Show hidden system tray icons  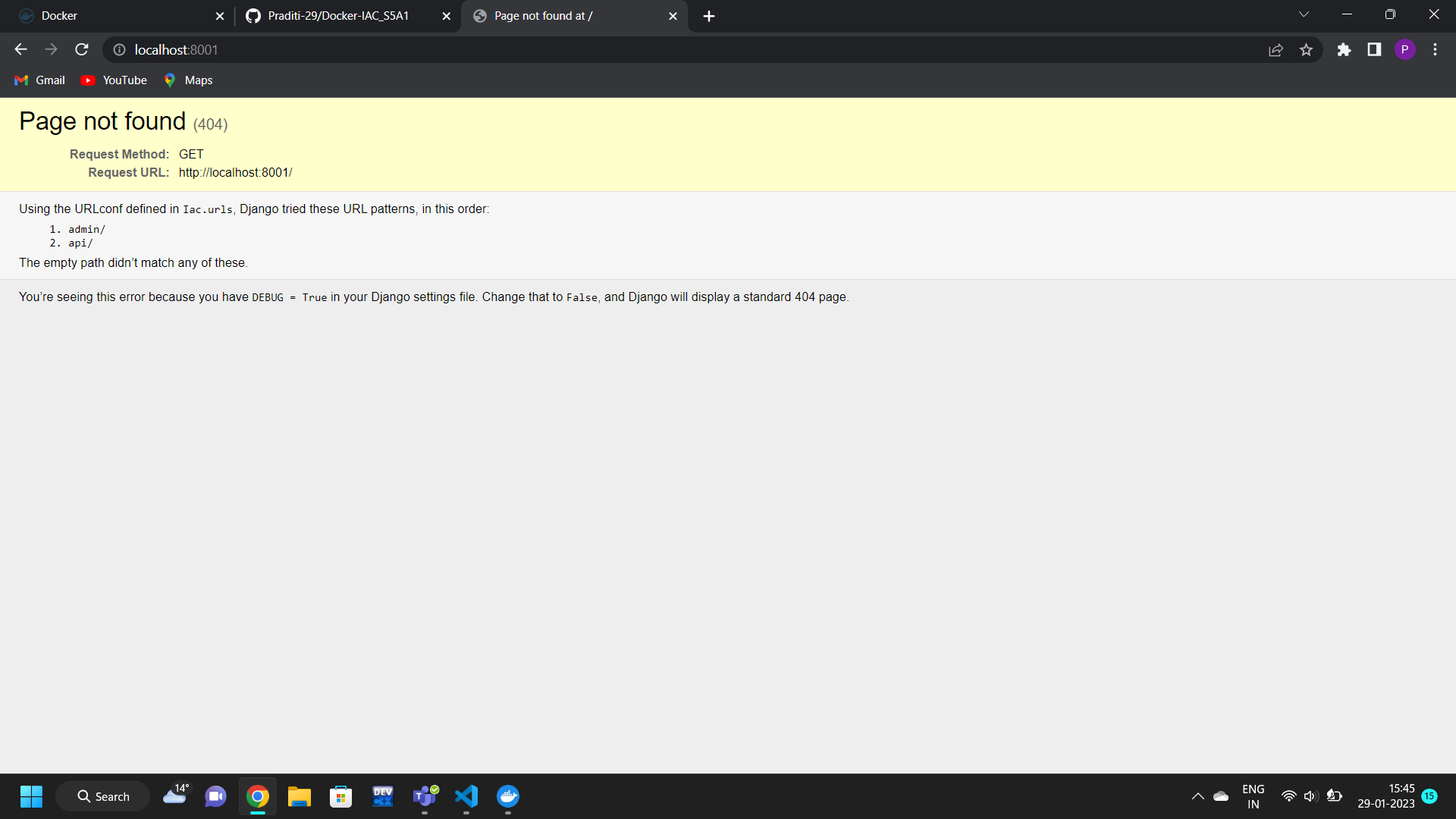[x=1197, y=796]
